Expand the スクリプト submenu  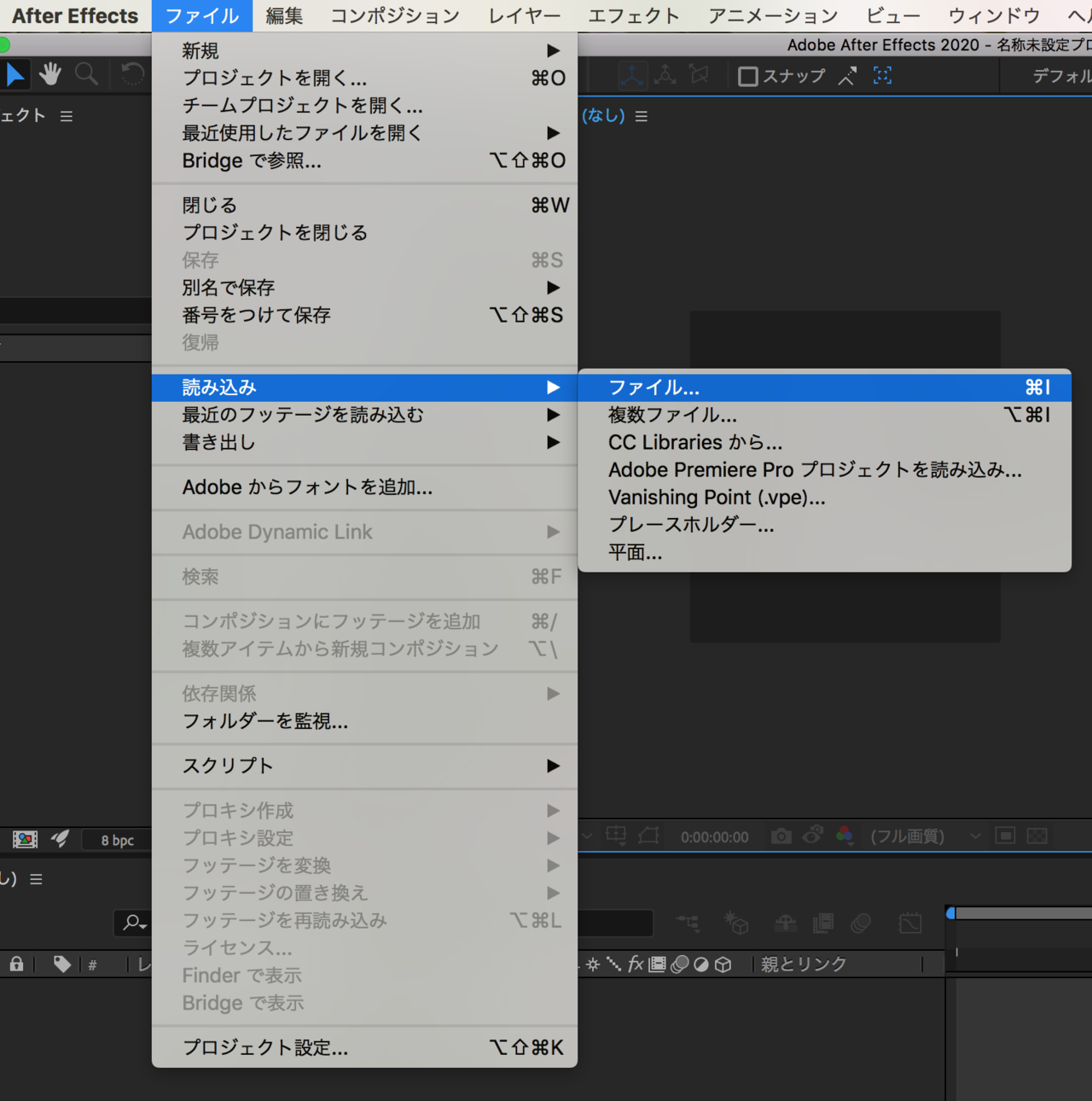(364, 766)
